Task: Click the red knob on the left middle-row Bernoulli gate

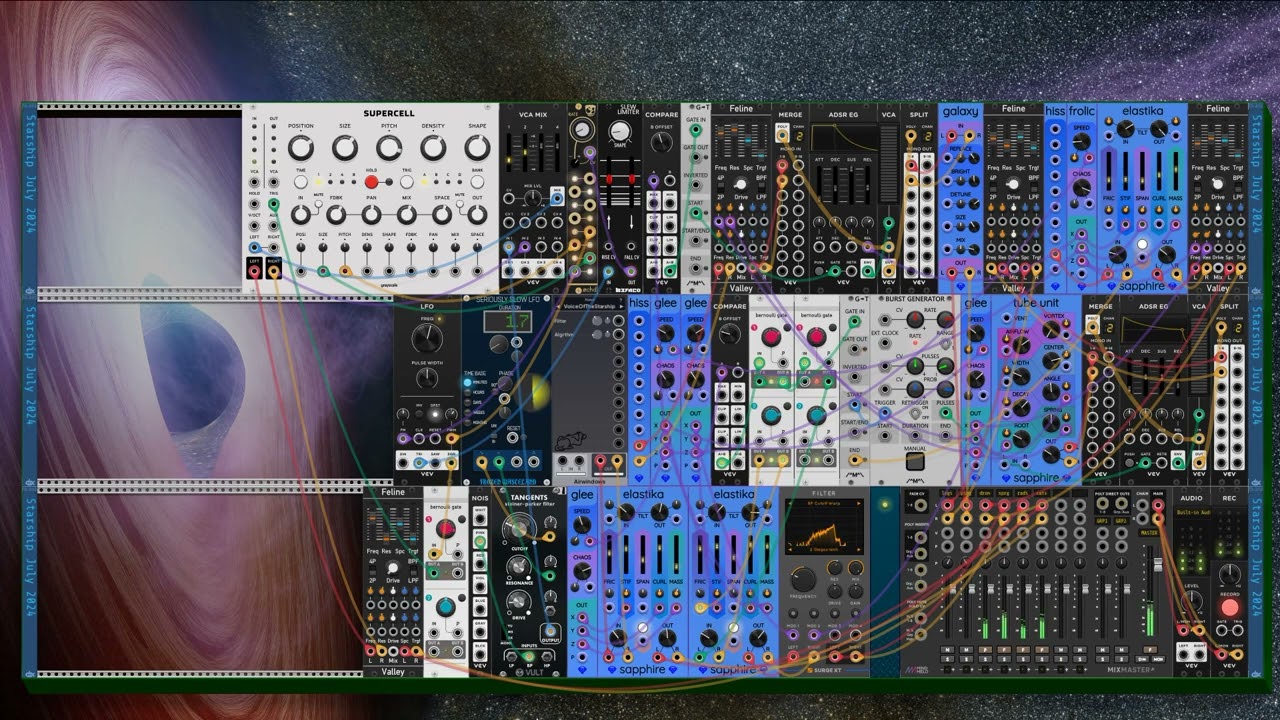Action: click(771, 337)
